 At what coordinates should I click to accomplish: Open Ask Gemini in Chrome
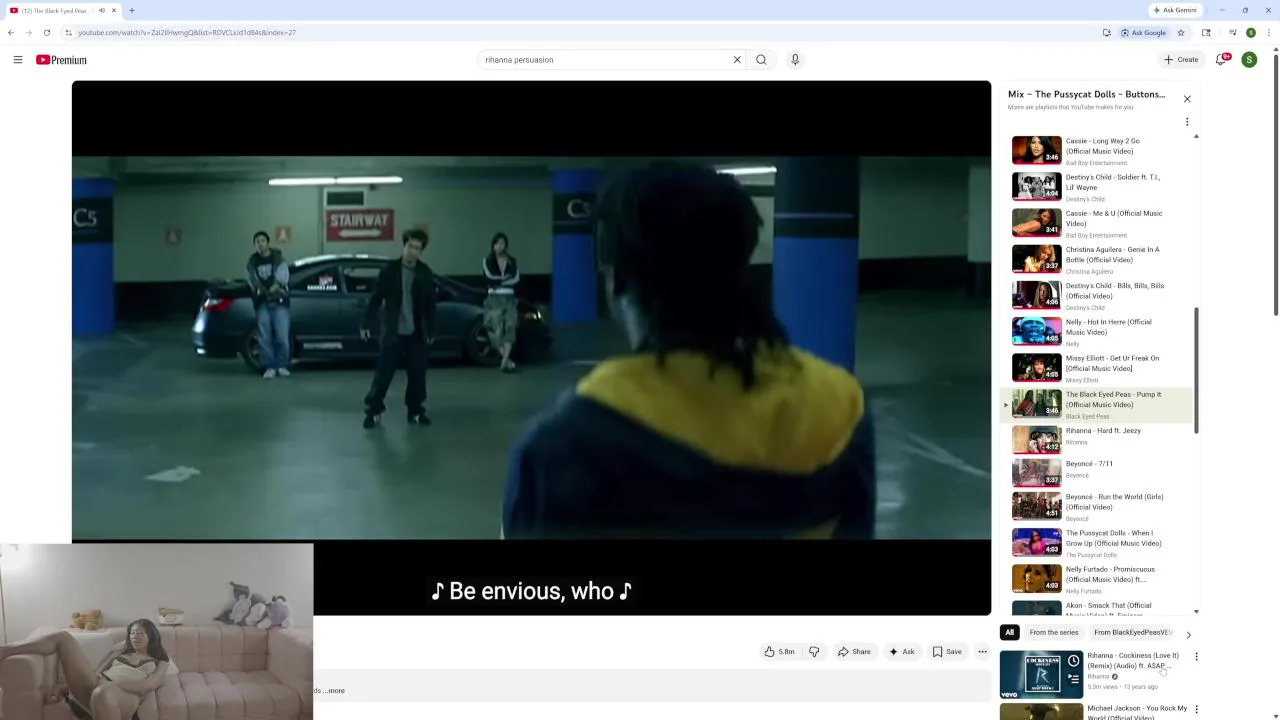(1175, 10)
